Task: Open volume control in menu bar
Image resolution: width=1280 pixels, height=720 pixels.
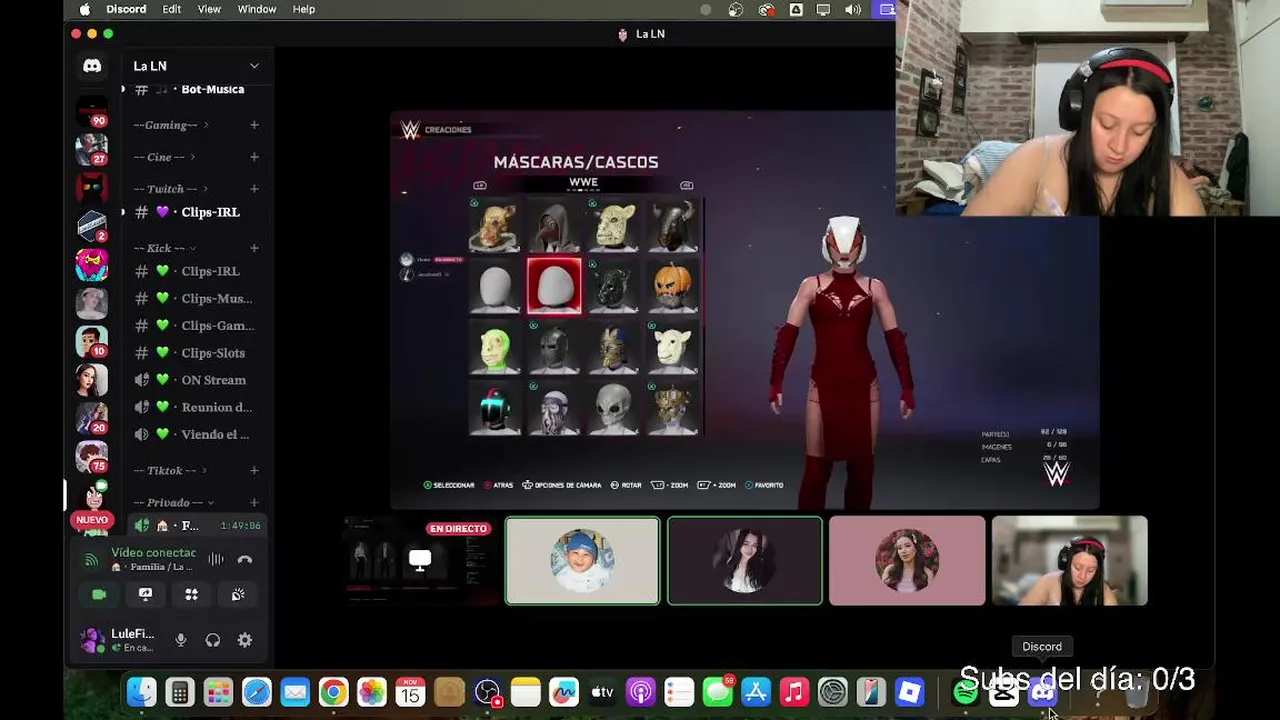Action: [853, 9]
